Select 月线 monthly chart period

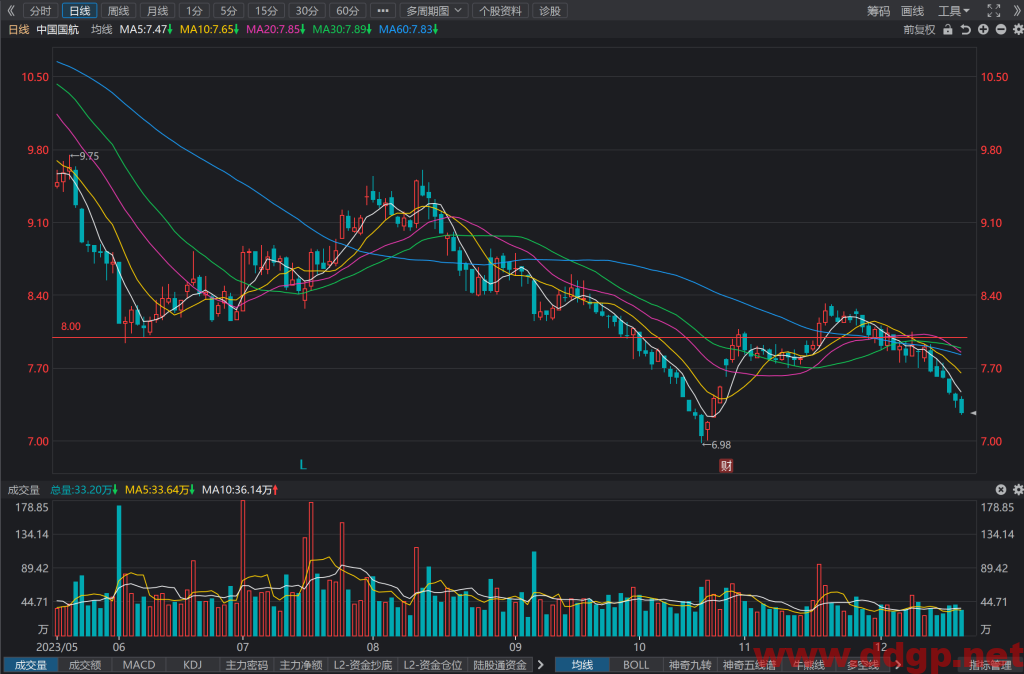(x=157, y=10)
